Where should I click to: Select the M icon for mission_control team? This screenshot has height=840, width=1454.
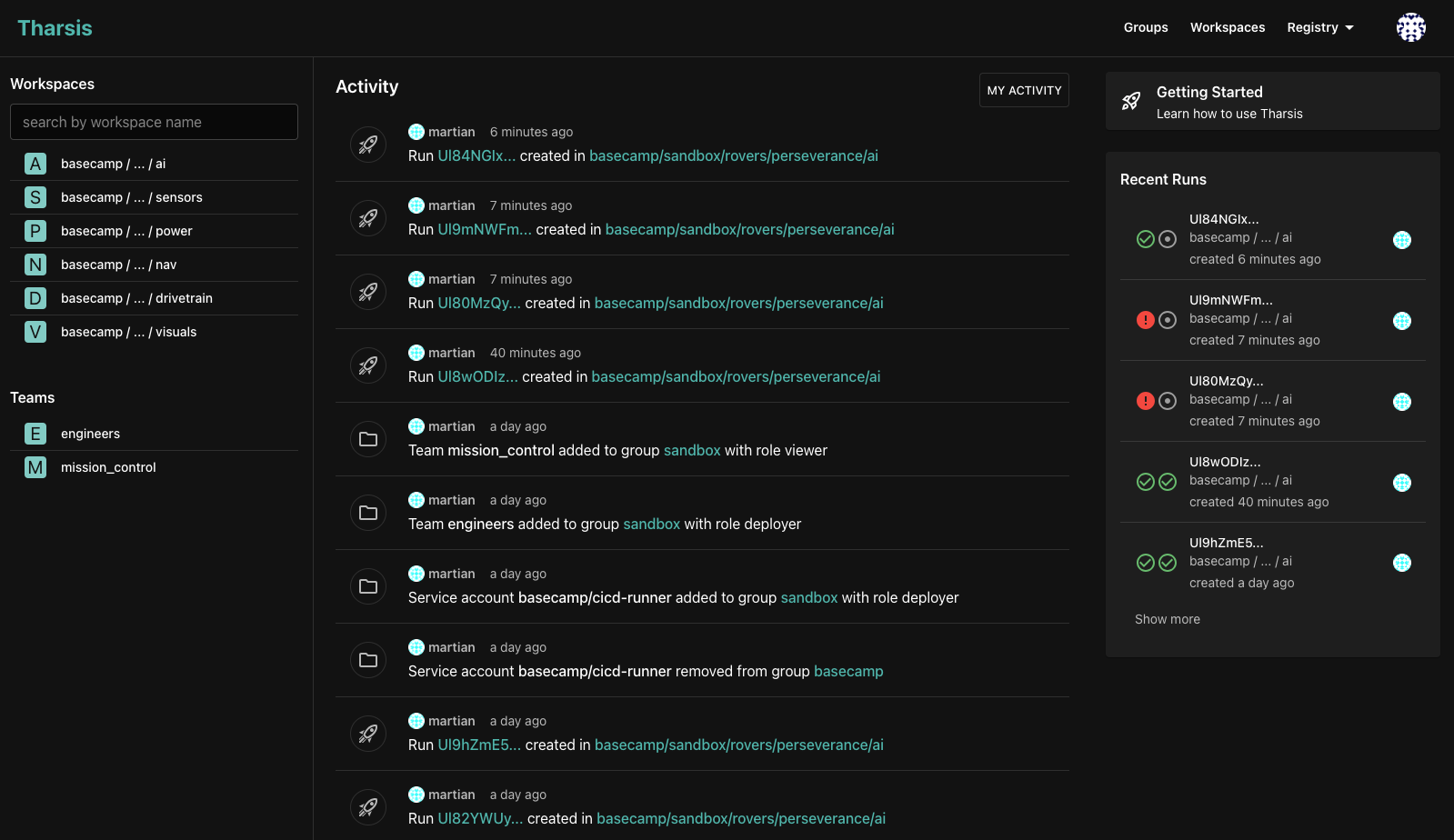(35, 467)
